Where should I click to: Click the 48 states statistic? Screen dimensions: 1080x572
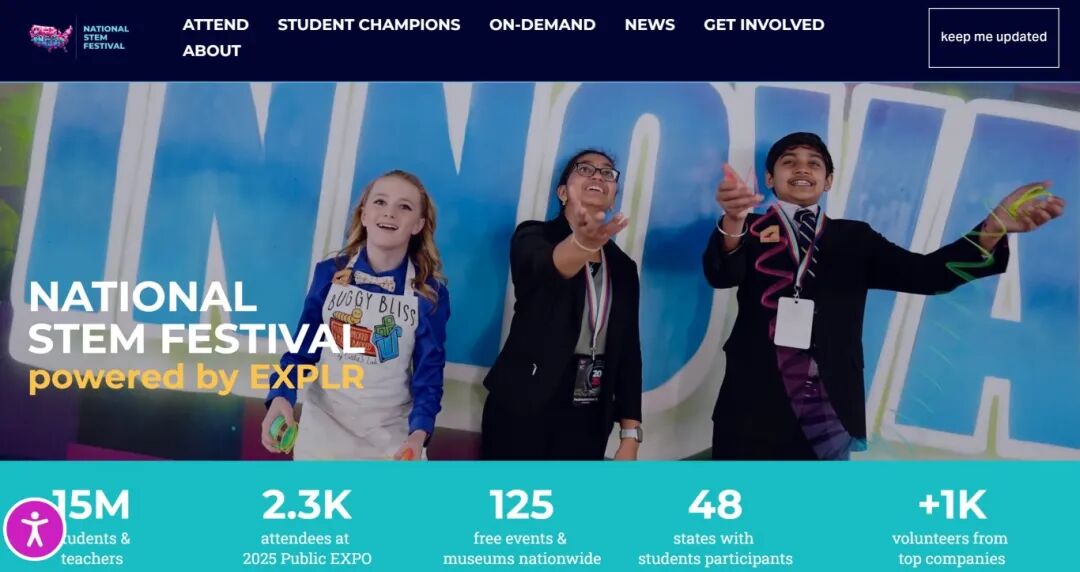pyautogui.click(x=715, y=529)
